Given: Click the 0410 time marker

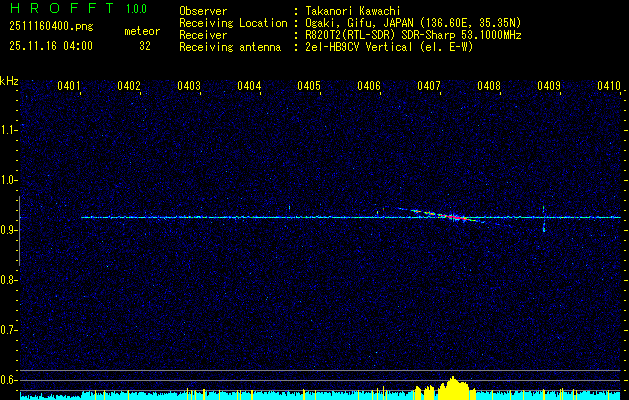Looking at the screenshot, I should pyautogui.click(x=609, y=86).
